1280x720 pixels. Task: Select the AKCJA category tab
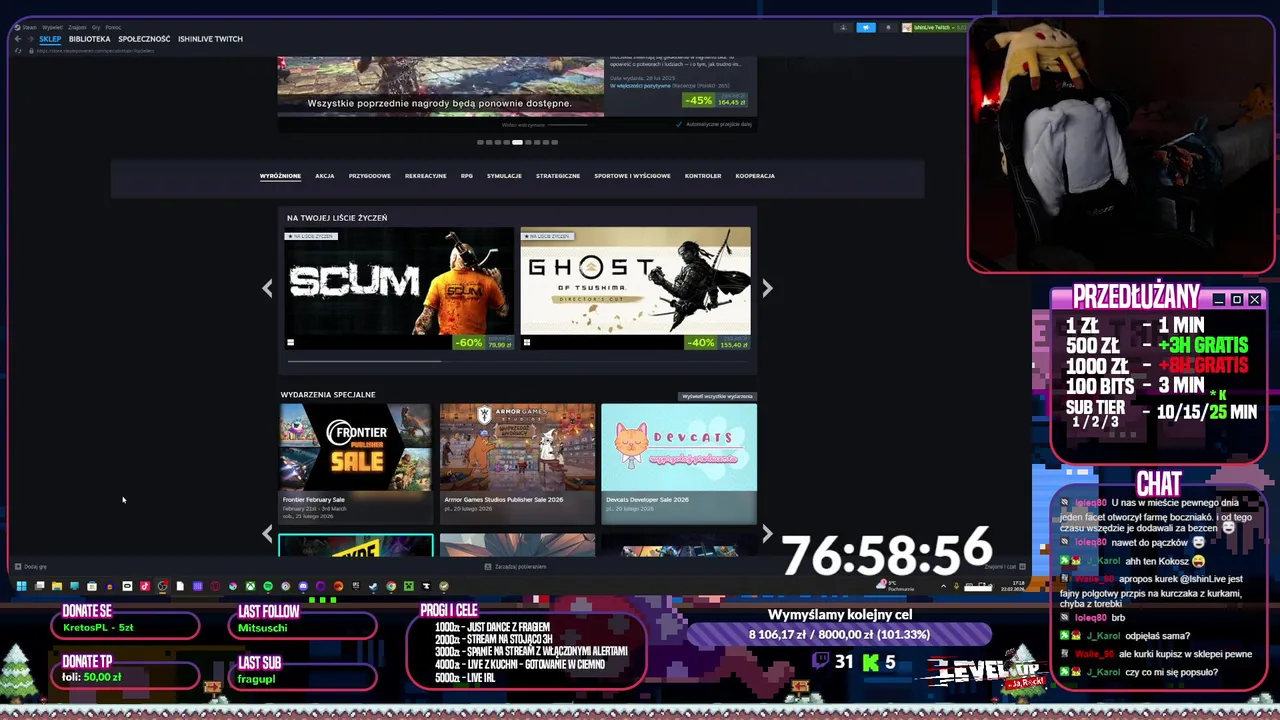(x=325, y=176)
